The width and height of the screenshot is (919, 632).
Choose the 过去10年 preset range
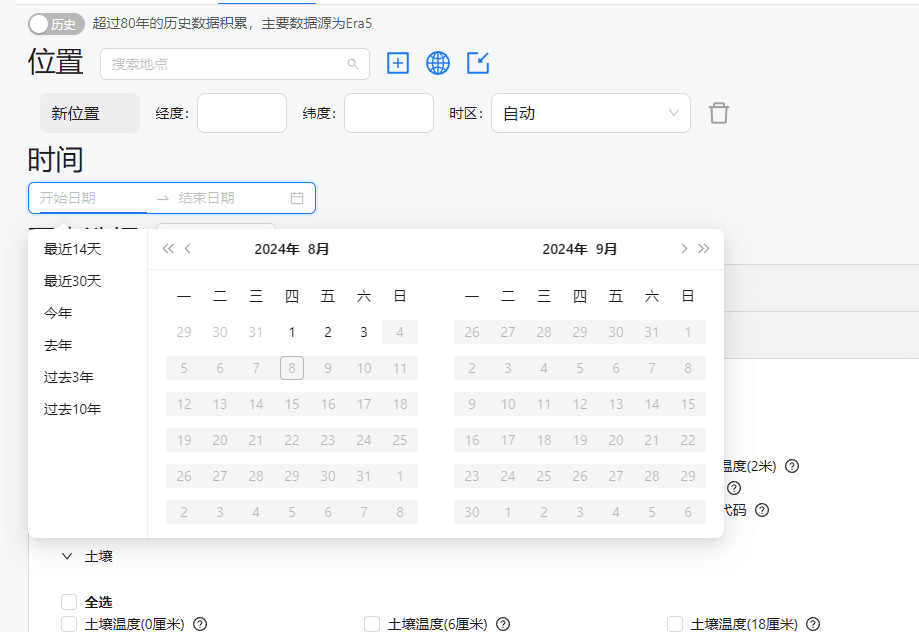click(72, 409)
